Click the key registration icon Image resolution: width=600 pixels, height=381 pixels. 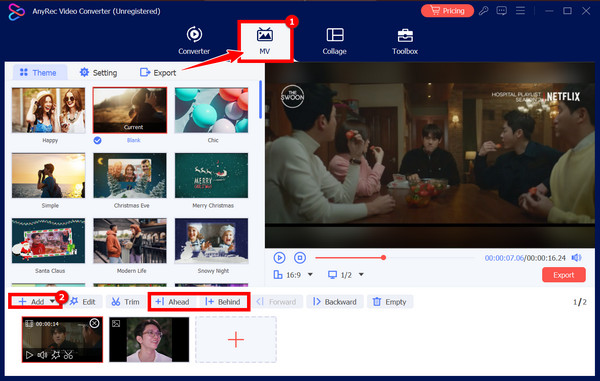484,11
